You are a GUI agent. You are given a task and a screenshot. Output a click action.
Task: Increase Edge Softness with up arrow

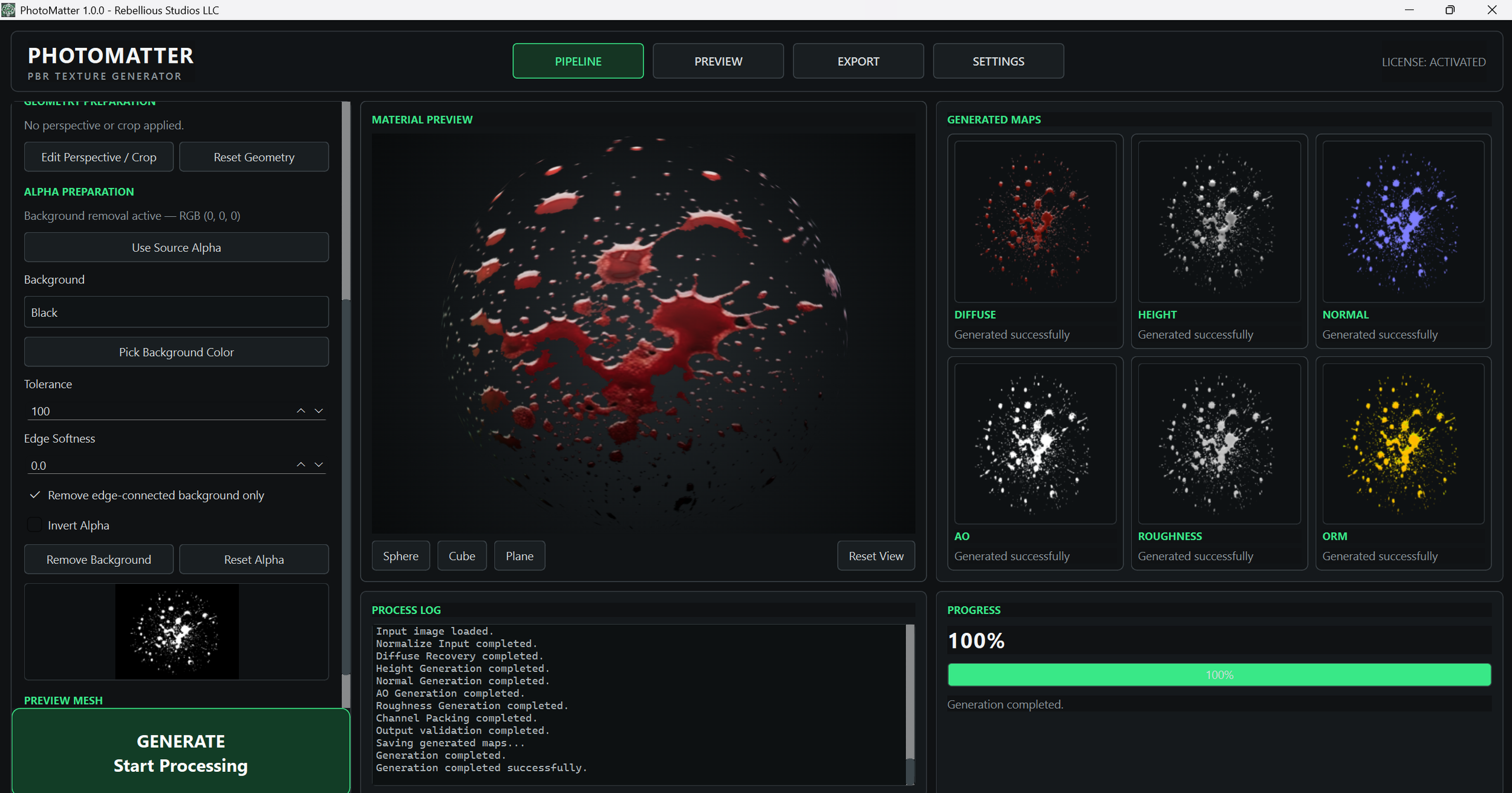point(301,464)
